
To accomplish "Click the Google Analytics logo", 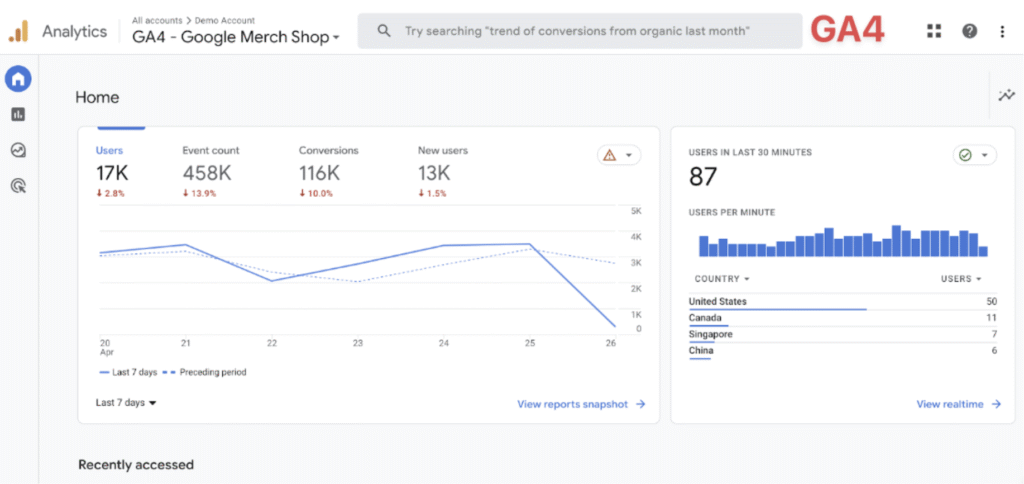I will click(19, 31).
